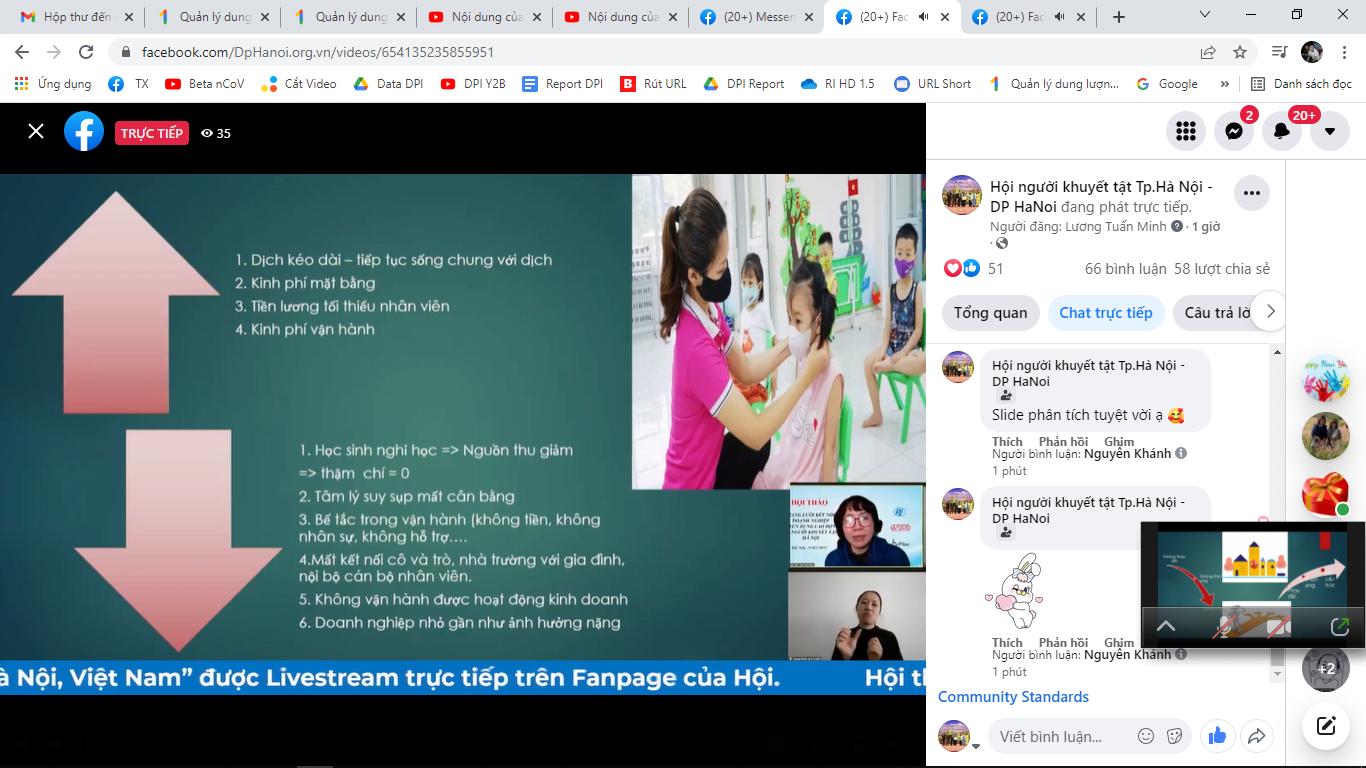Open Hội người khuyết tật Tp.Hà Nội page link
The image size is (1366, 768).
point(1101,196)
